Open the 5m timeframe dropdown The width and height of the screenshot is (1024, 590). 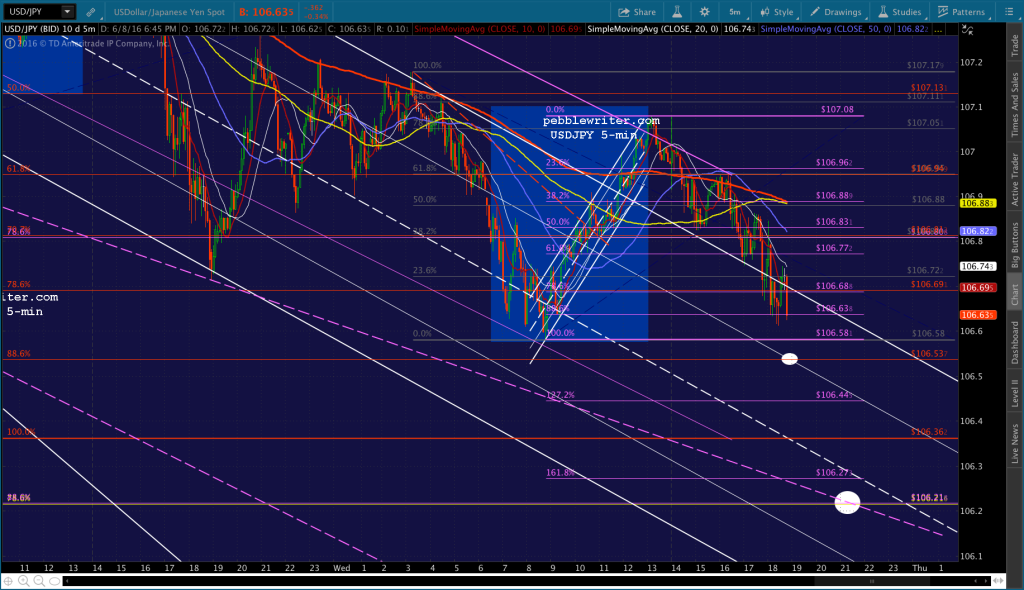(735, 12)
